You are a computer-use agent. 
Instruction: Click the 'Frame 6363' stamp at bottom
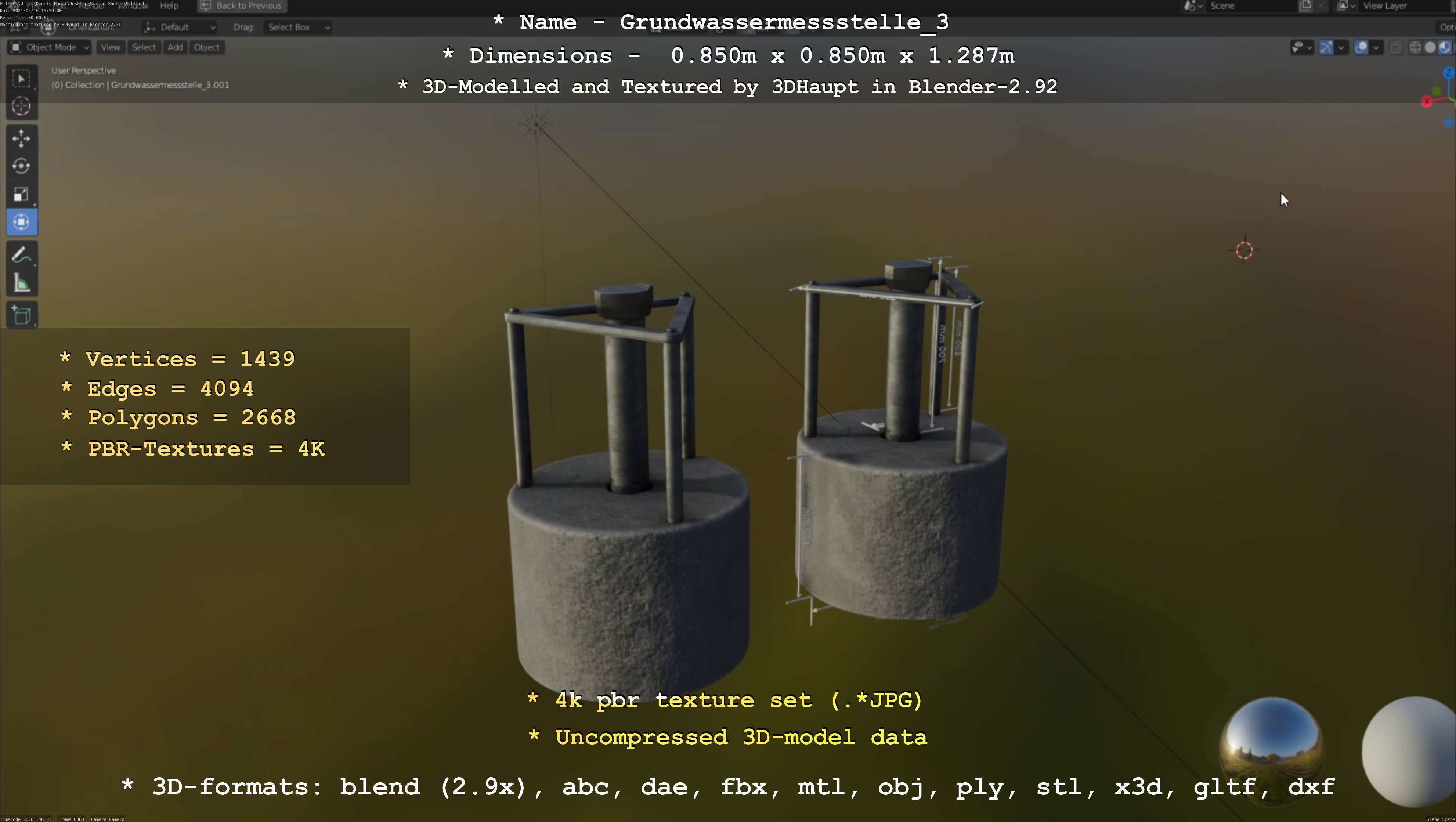click(x=71, y=819)
